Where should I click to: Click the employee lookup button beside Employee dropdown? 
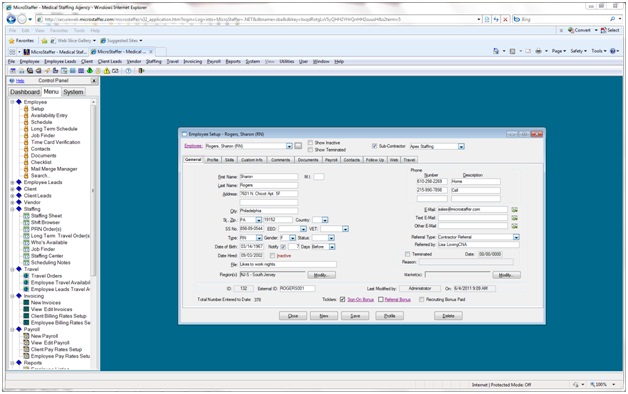[x=298, y=146]
